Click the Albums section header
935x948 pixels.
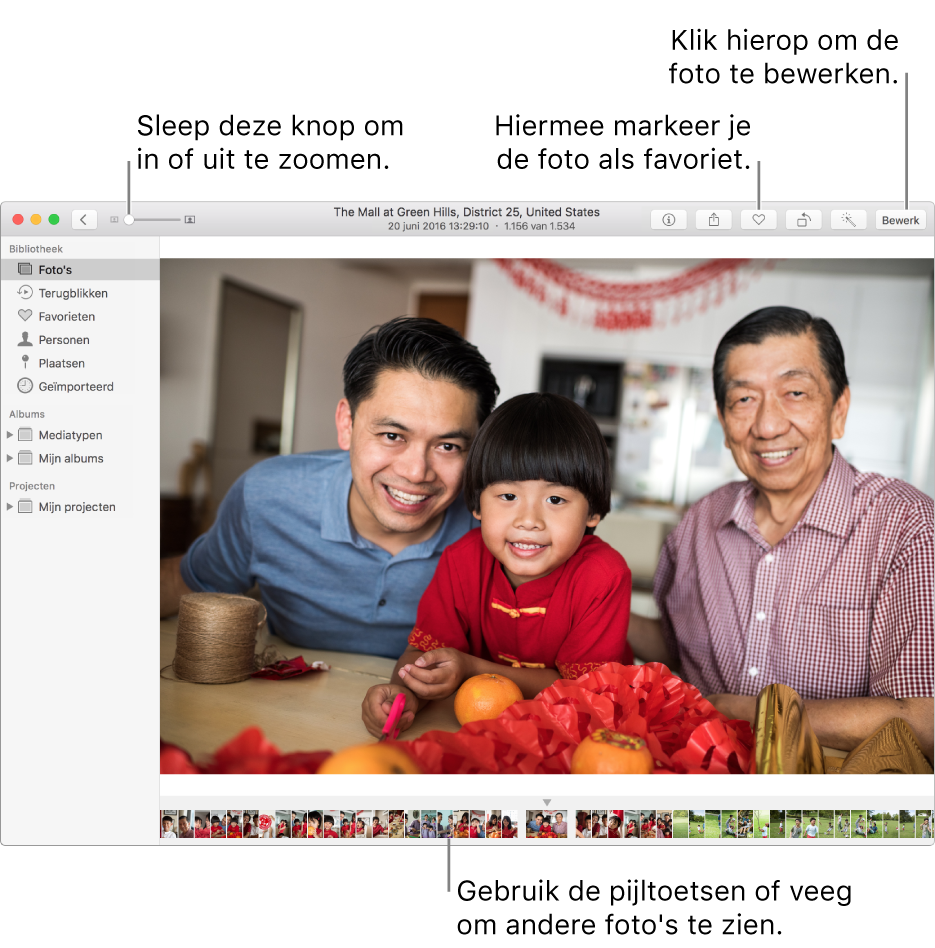click(x=27, y=414)
